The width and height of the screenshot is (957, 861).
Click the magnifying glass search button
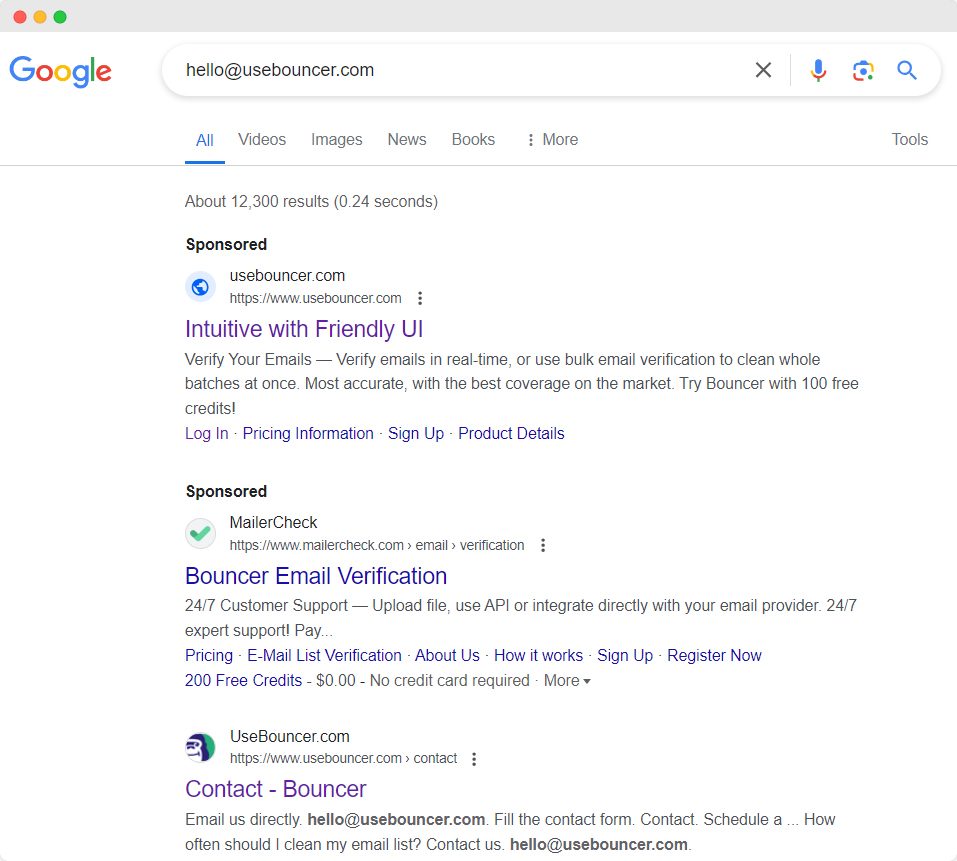coord(907,70)
